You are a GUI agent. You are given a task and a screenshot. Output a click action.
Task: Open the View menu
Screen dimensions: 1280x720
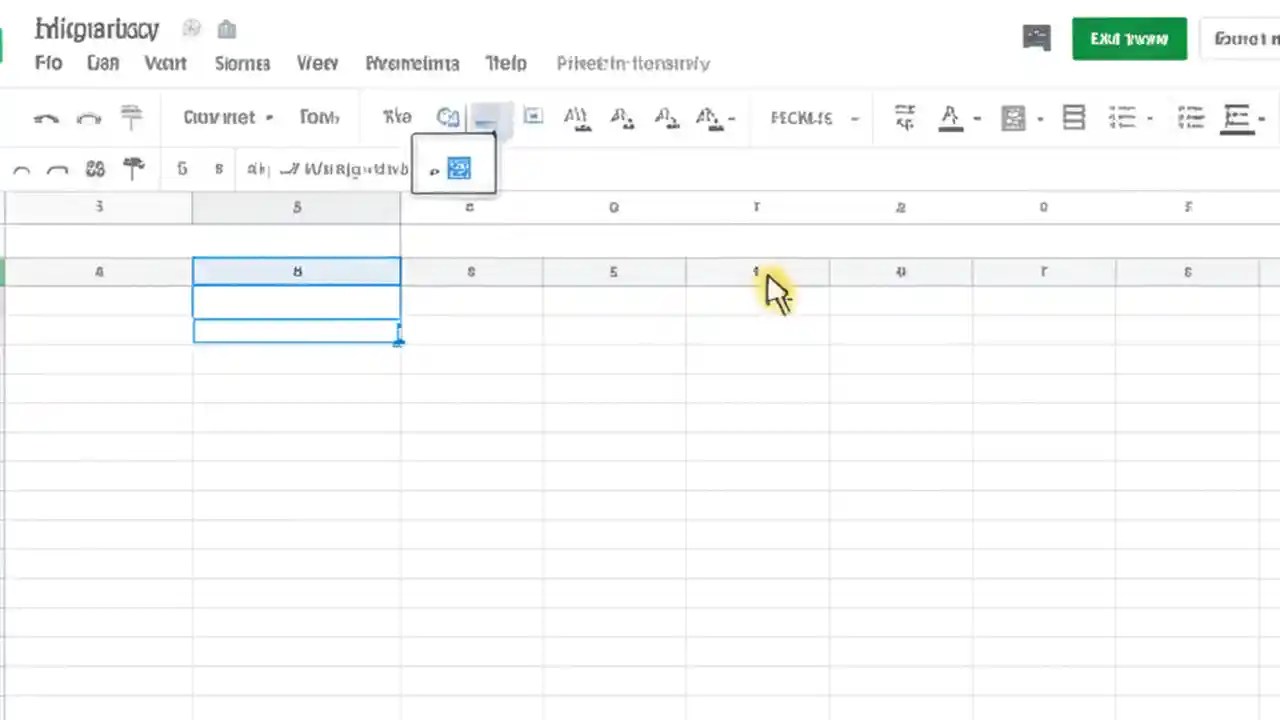317,63
